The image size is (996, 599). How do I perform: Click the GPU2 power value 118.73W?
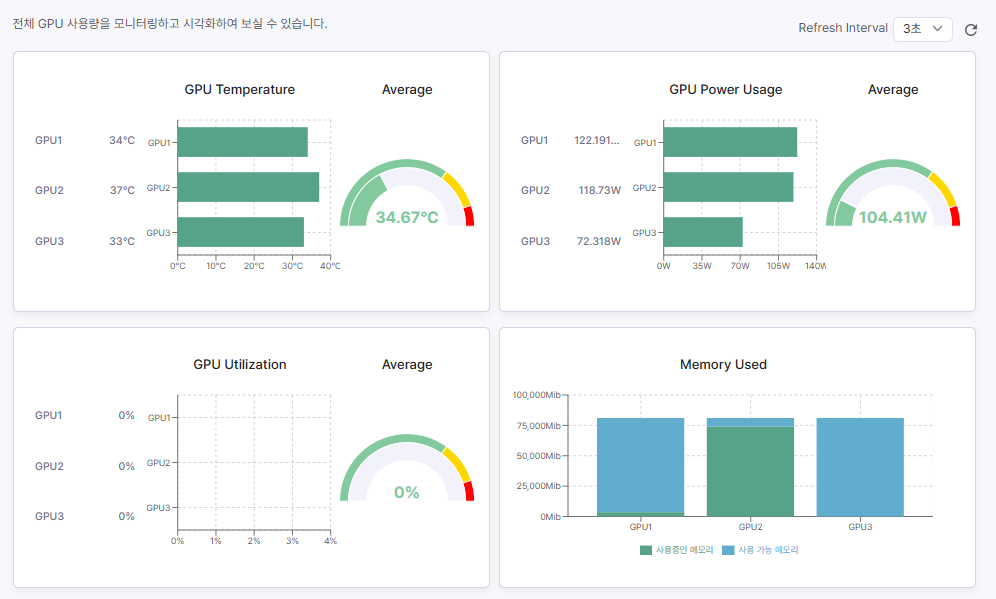(x=600, y=190)
